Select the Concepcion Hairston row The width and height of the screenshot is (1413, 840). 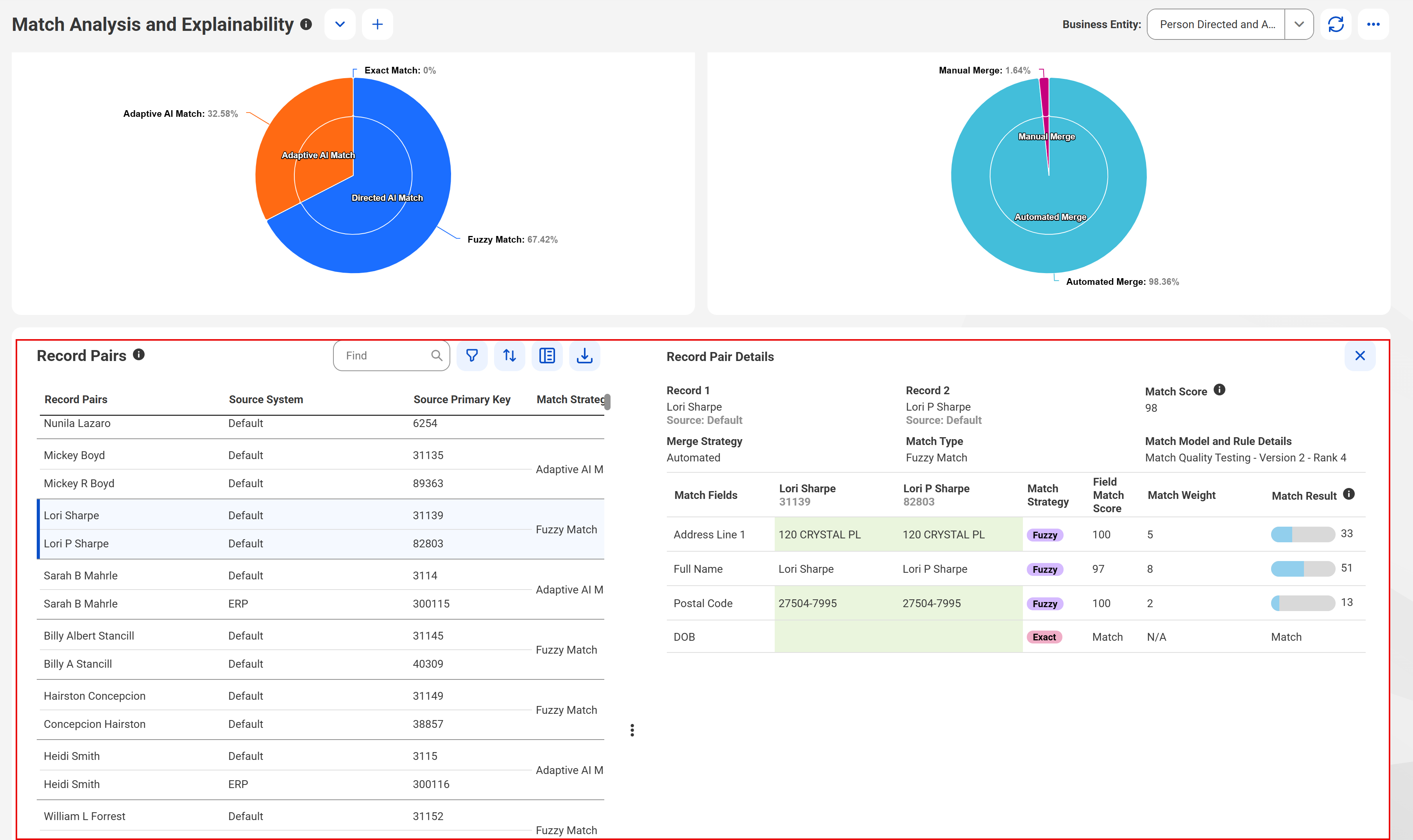285,724
